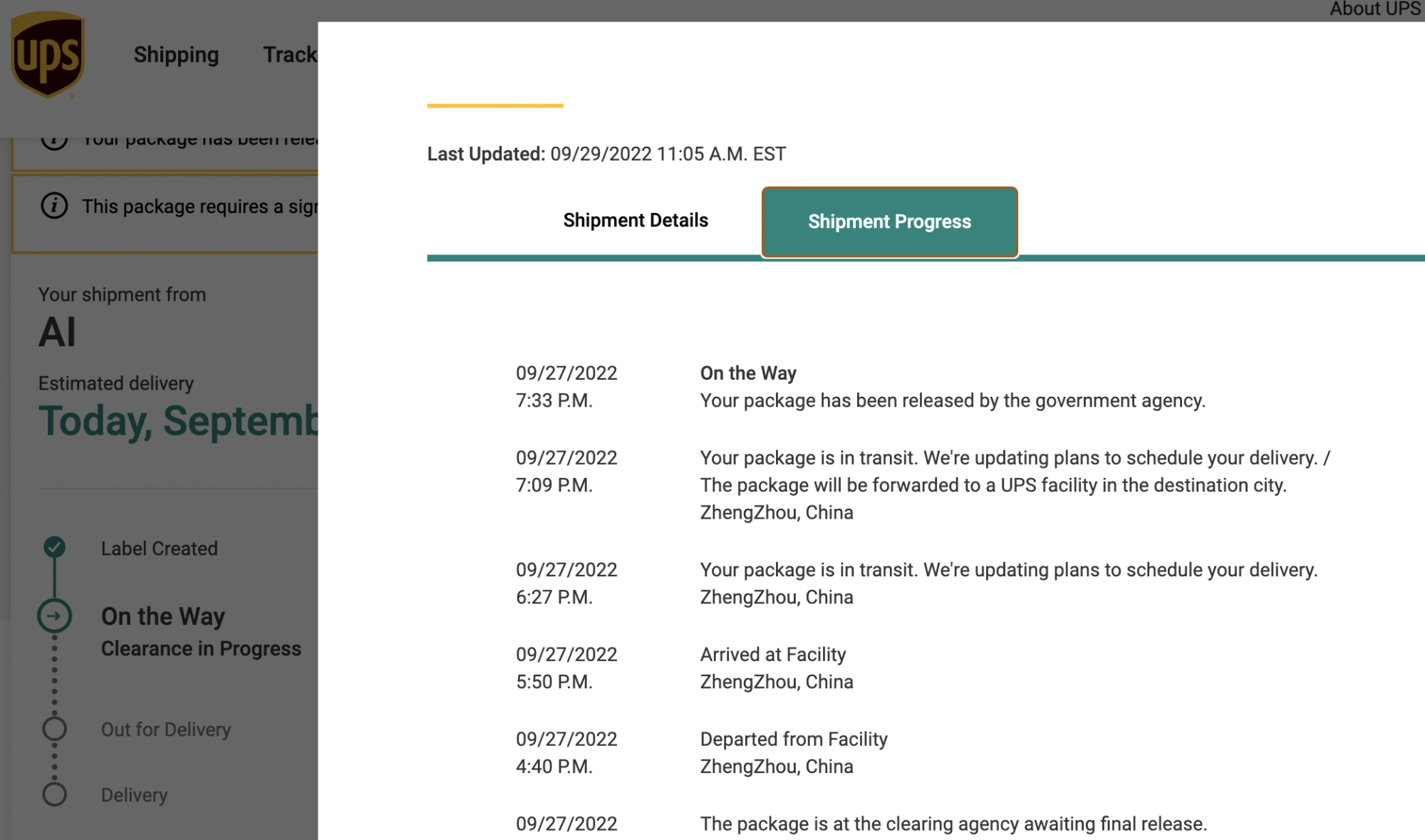Click the Label Created checkmark icon

(x=55, y=547)
